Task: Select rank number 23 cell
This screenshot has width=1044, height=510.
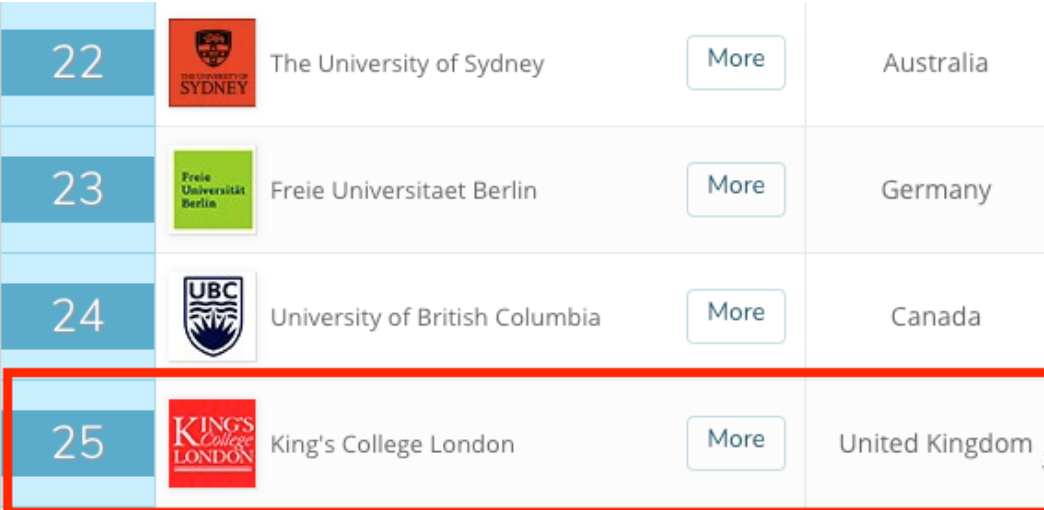Action: pos(78,189)
